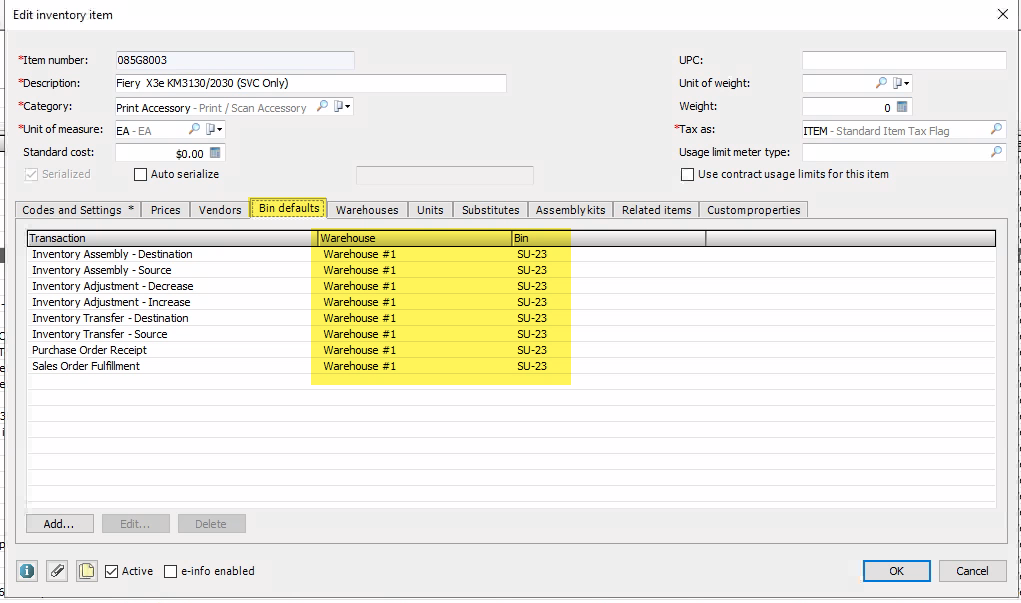Screen dimensions: 1021x603
Task: Select the Inventory Assembly - Source row
Action: [x=511, y=270]
